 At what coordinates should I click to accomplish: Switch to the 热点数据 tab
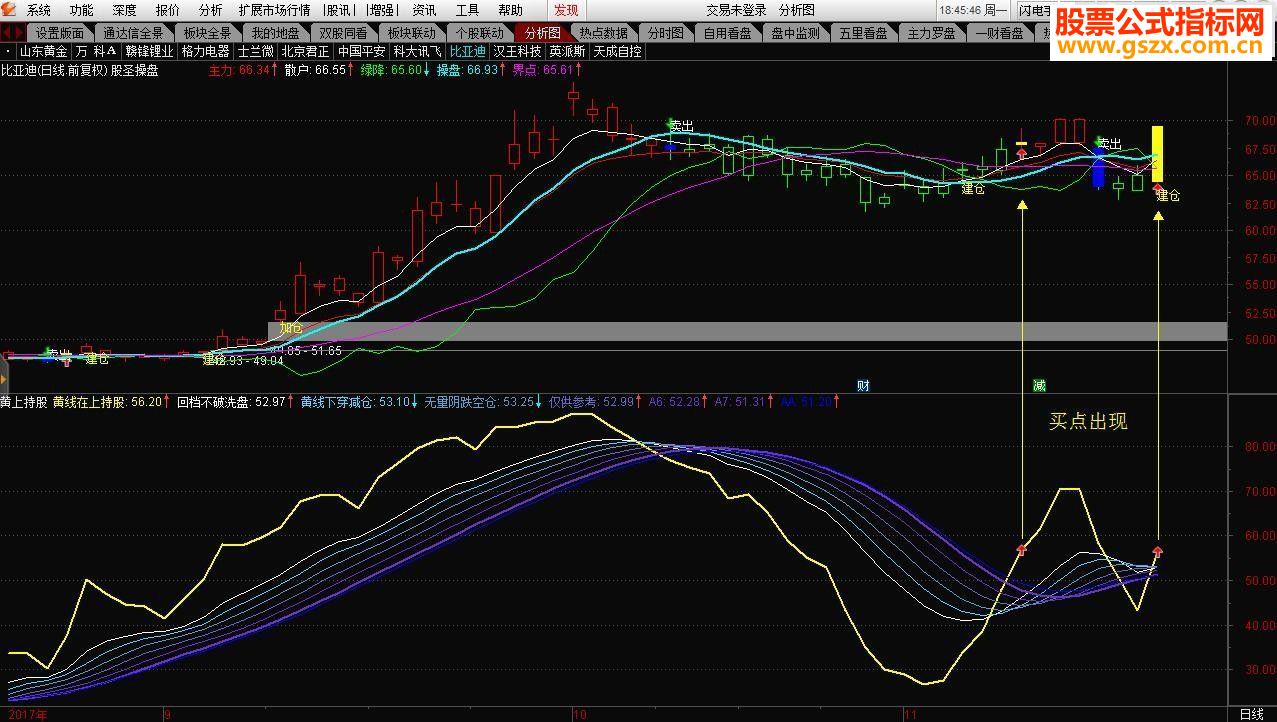[x=604, y=33]
